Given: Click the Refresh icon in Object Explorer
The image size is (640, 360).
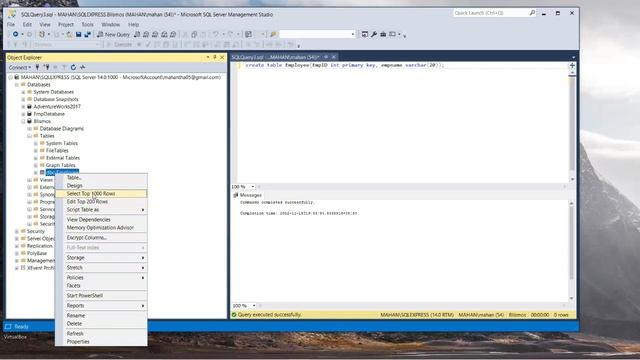Looking at the screenshot, I should pyautogui.click(x=73, y=67).
